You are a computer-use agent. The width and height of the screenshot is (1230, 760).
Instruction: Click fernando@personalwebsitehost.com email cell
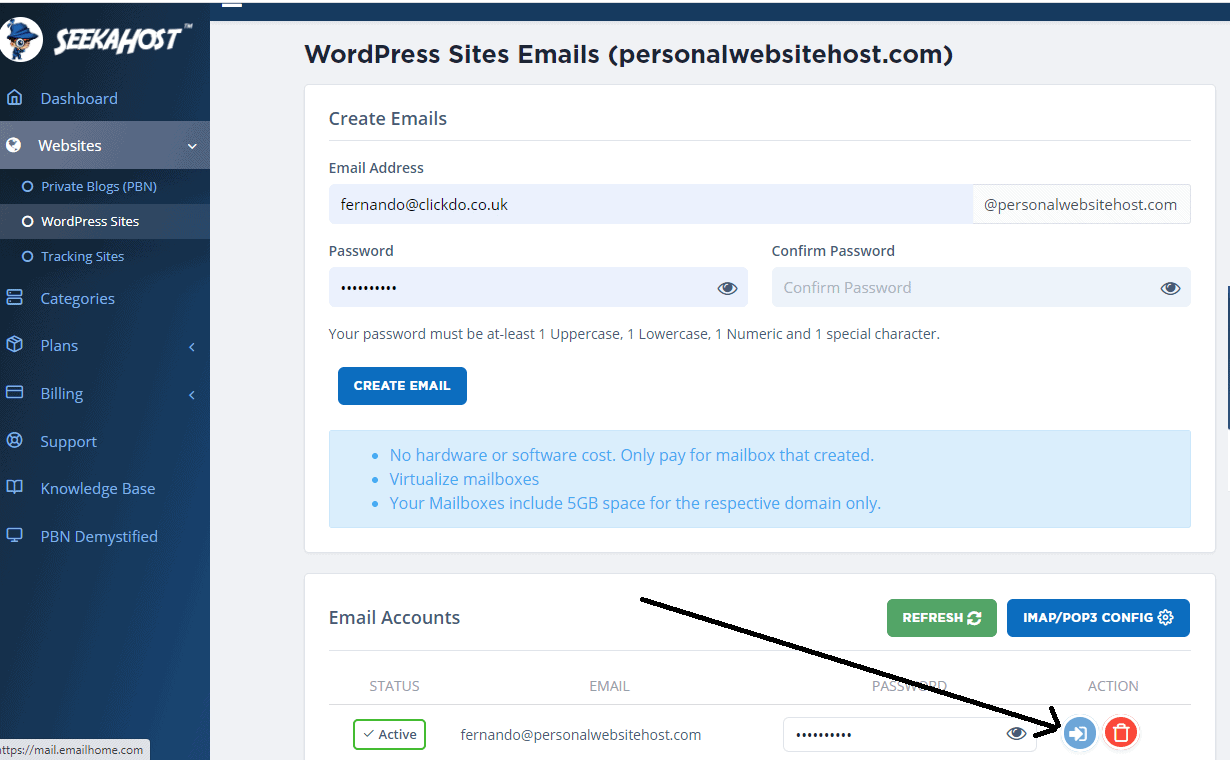[581, 734]
